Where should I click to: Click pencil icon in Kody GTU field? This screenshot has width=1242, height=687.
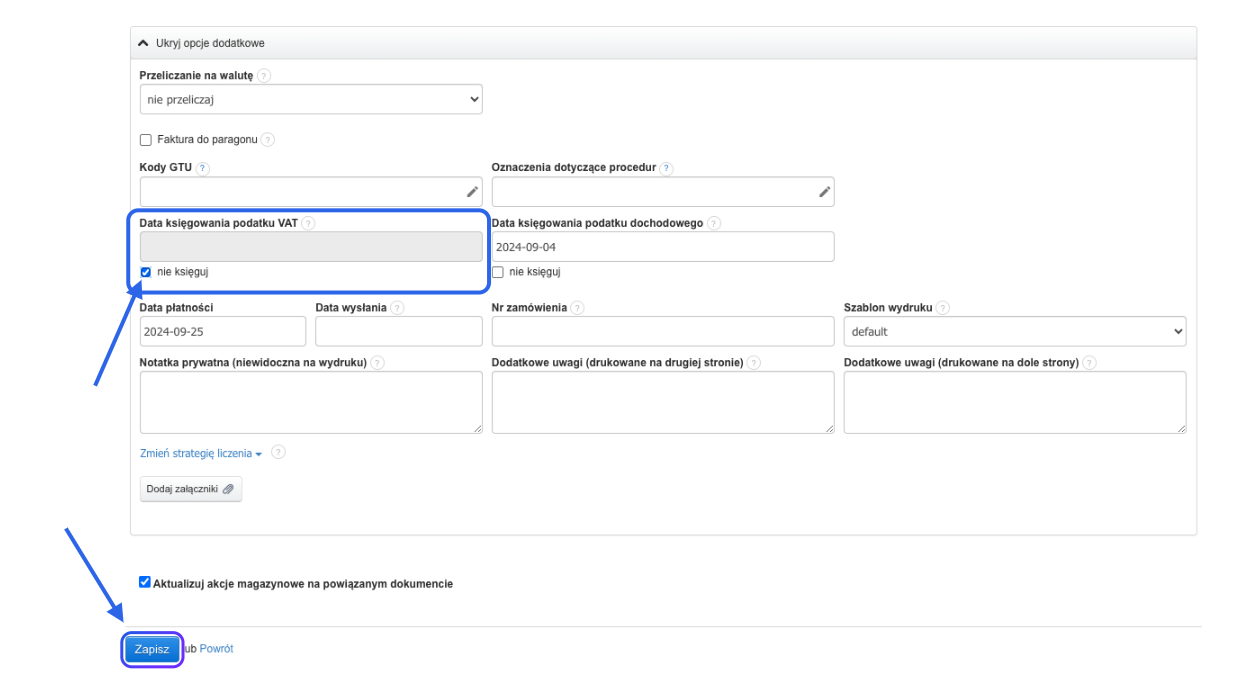coord(472,192)
